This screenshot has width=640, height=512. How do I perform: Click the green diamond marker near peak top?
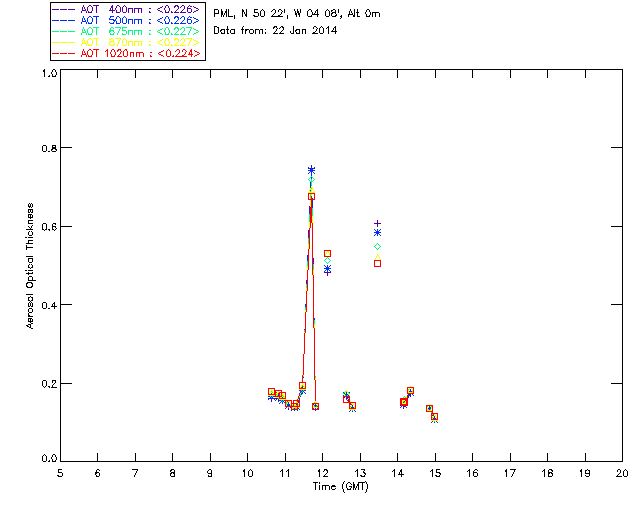point(311,180)
